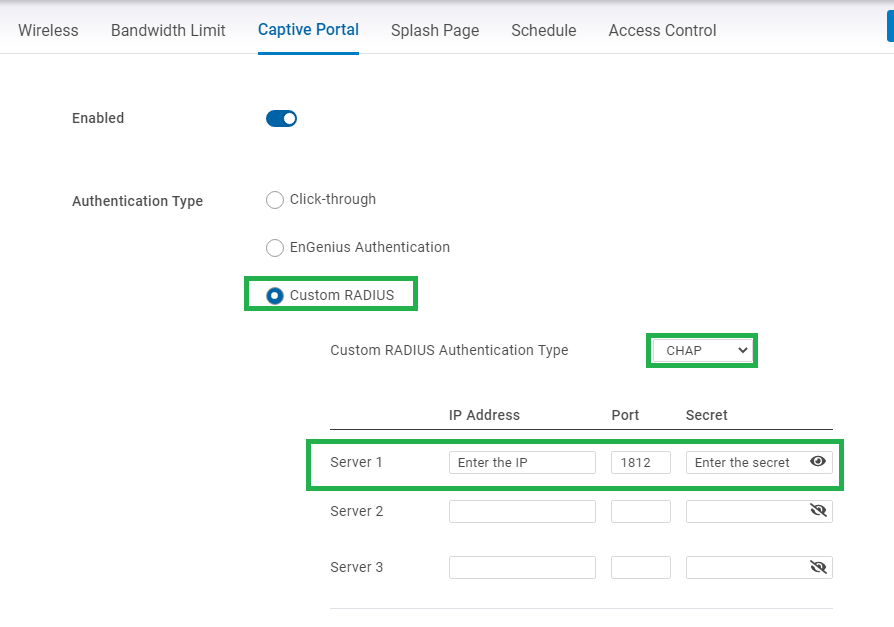This screenshot has height=627, width=894.
Task: Choose EnGenius Authentication radio button
Action: [x=275, y=248]
